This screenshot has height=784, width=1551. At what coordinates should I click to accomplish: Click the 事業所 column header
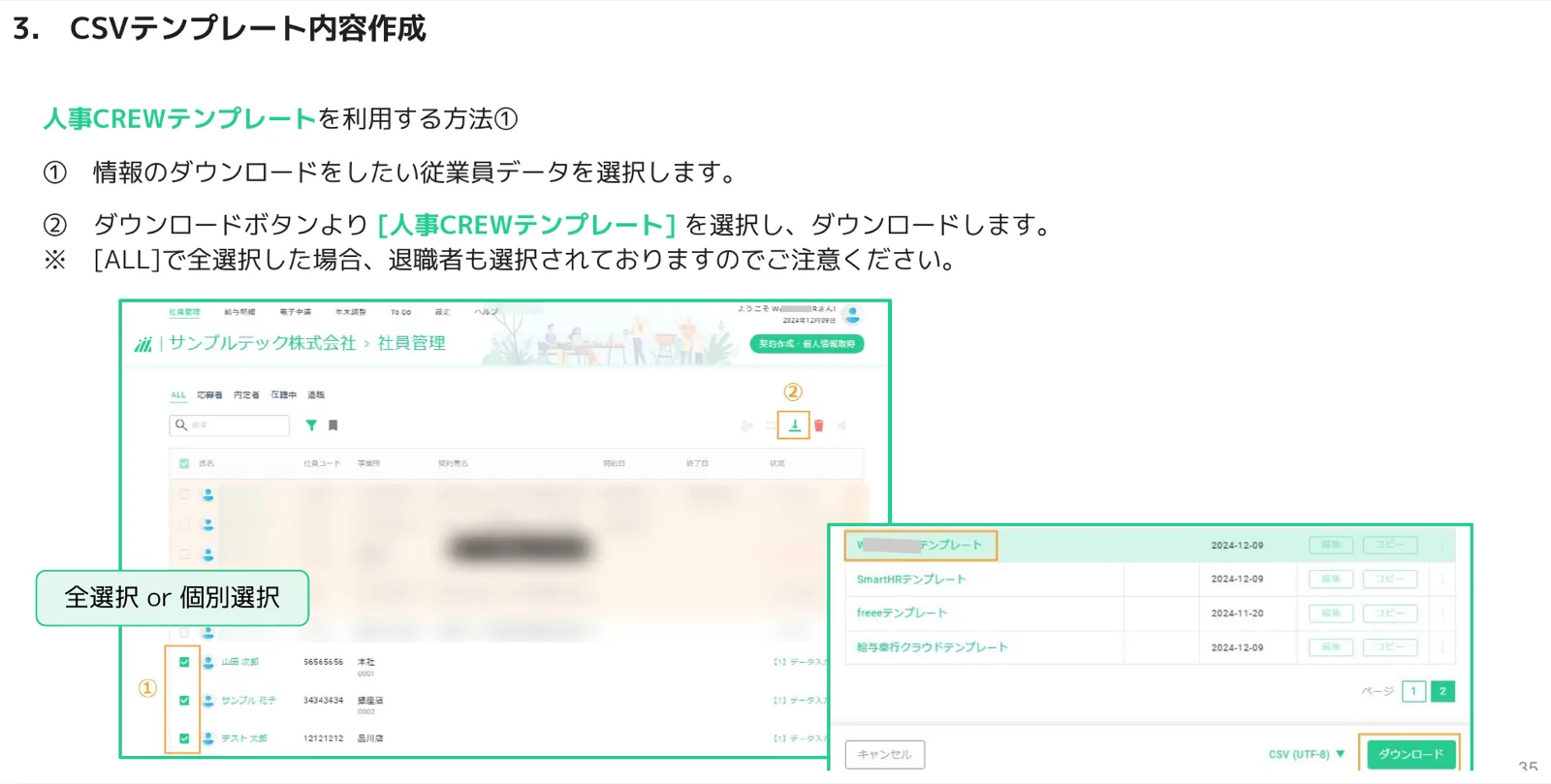(x=369, y=464)
